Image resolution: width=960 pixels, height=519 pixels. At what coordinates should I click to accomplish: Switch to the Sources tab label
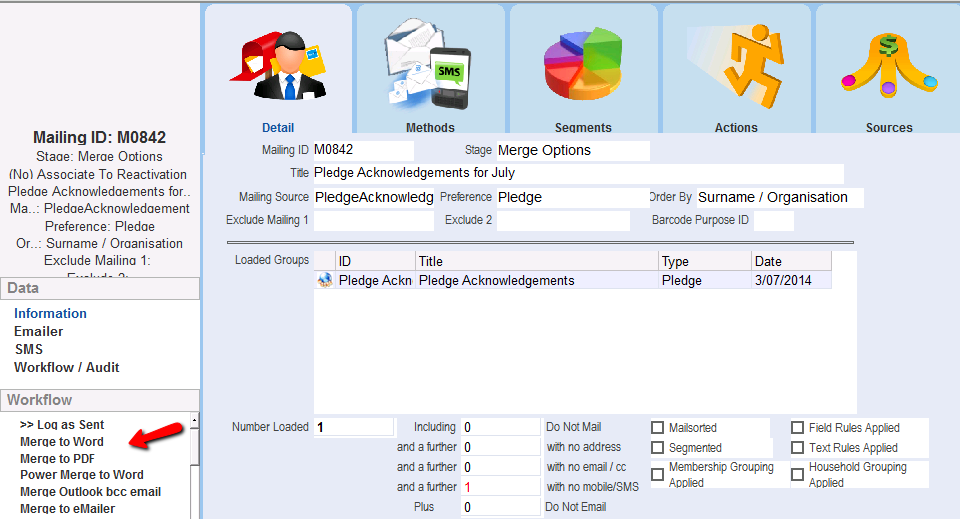(889, 127)
